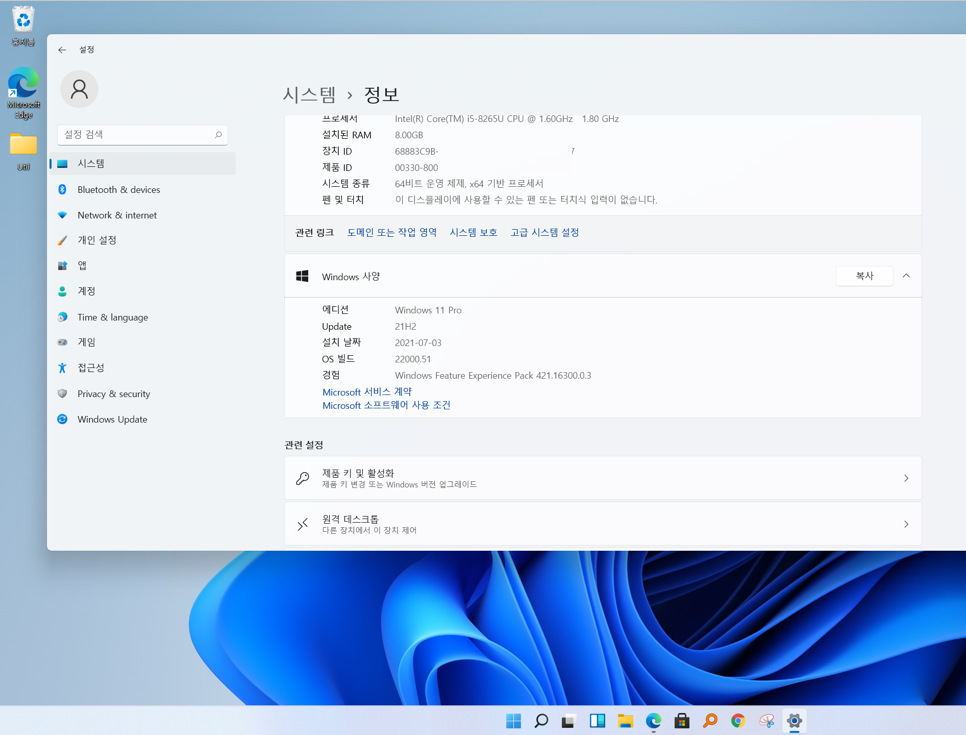
Task: Open Microsoft Edge desktop shortcut
Action: (x=23, y=94)
